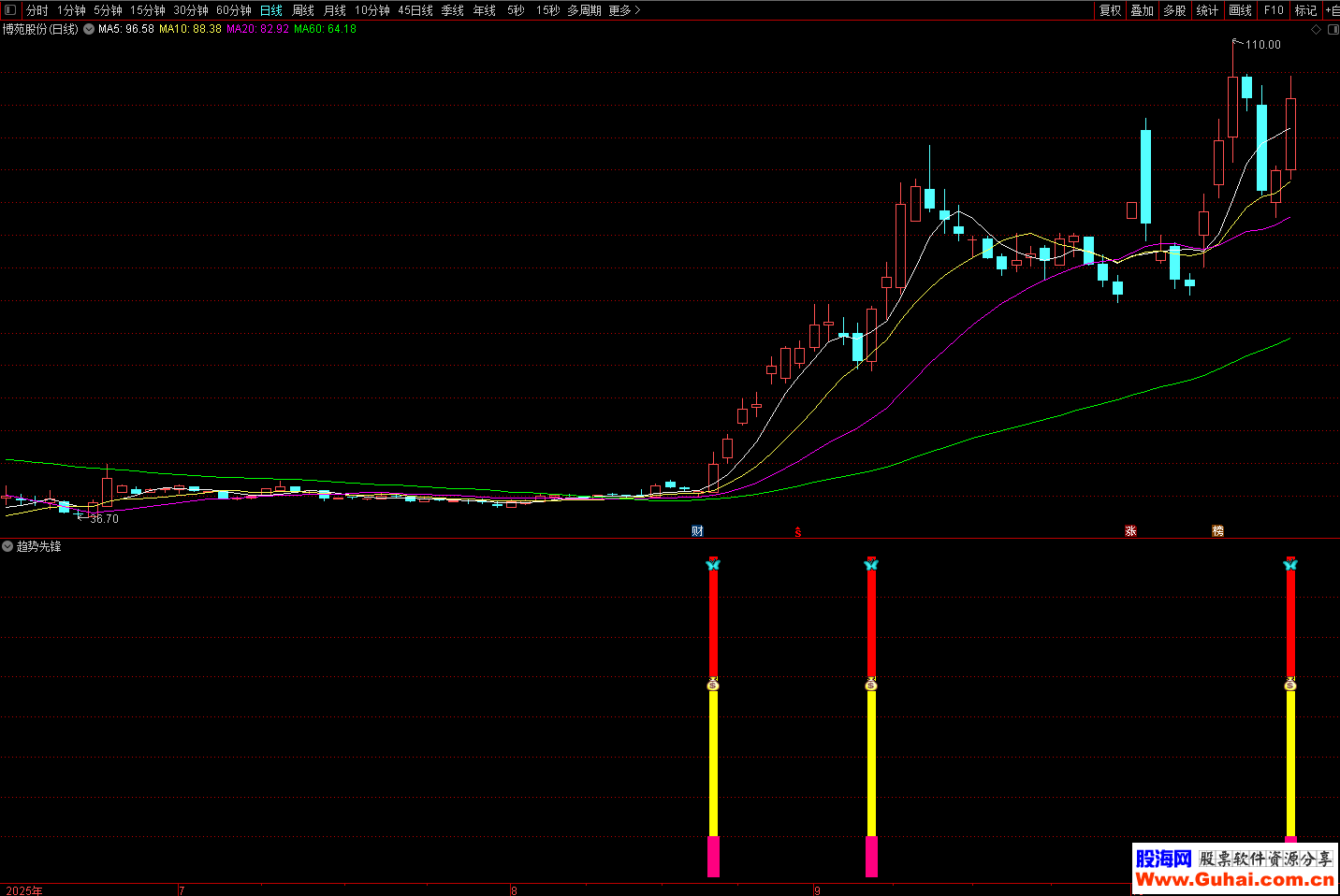Click the second middle money bag icon

pyautogui.click(x=871, y=685)
